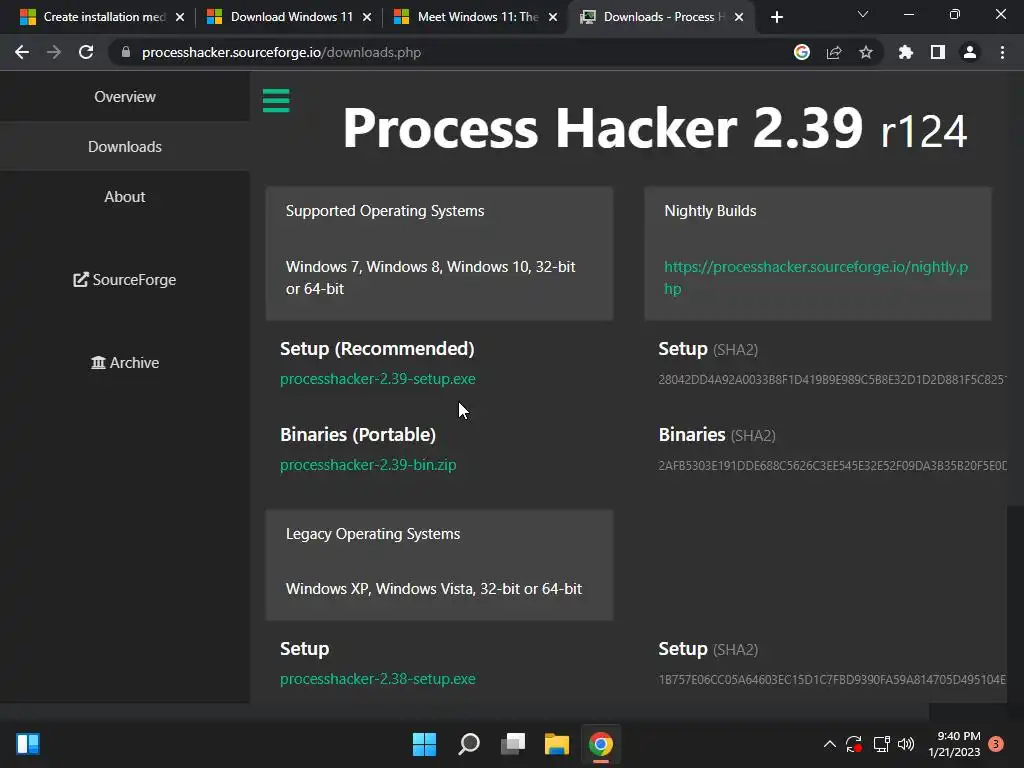Switch to Meet Windows 11 tab
The width and height of the screenshot is (1024, 768).
[x=475, y=17]
